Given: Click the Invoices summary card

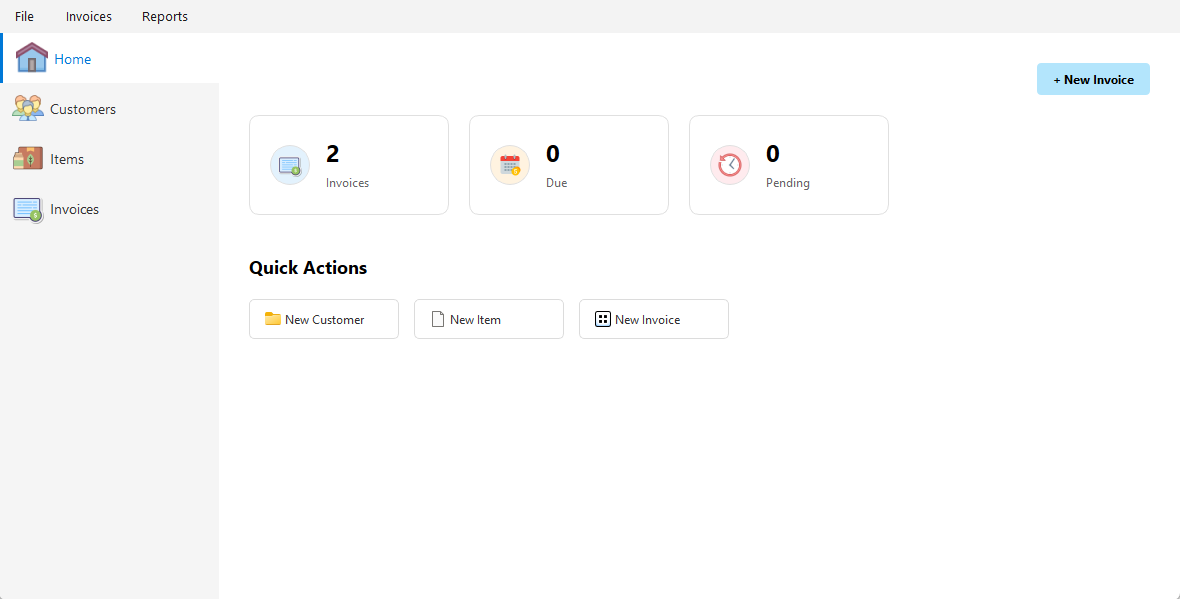Looking at the screenshot, I should tap(348, 164).
